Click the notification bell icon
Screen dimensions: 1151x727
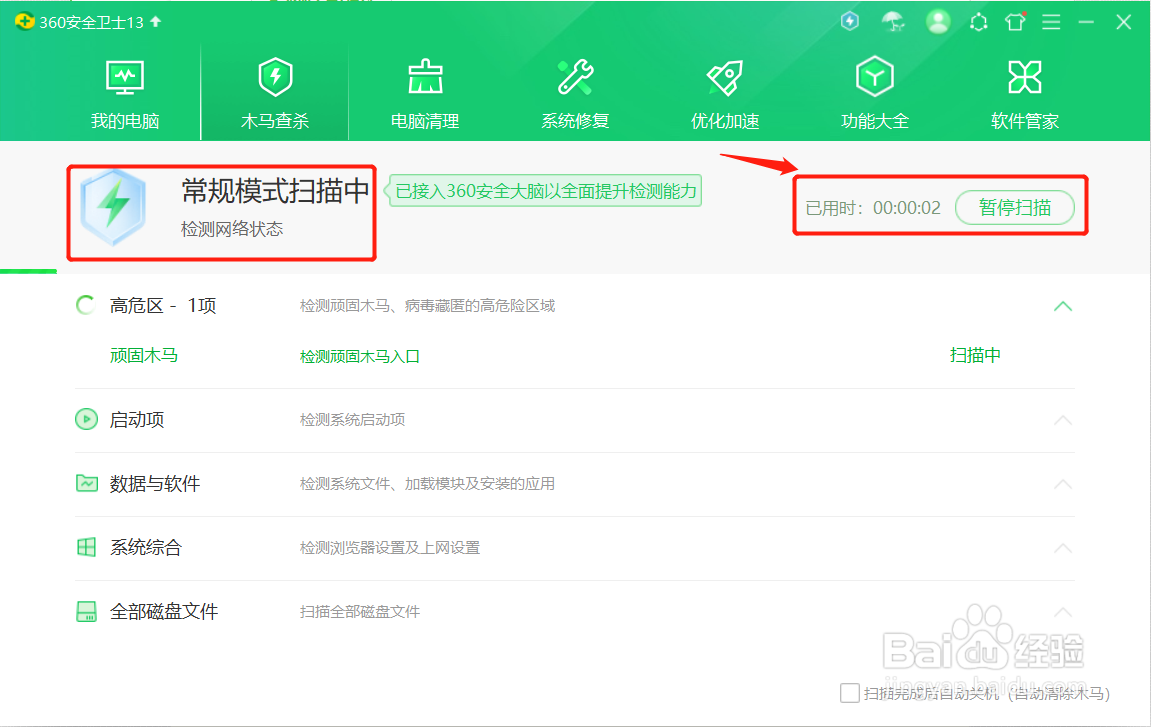pyautogui.click(x=978, y=21)
